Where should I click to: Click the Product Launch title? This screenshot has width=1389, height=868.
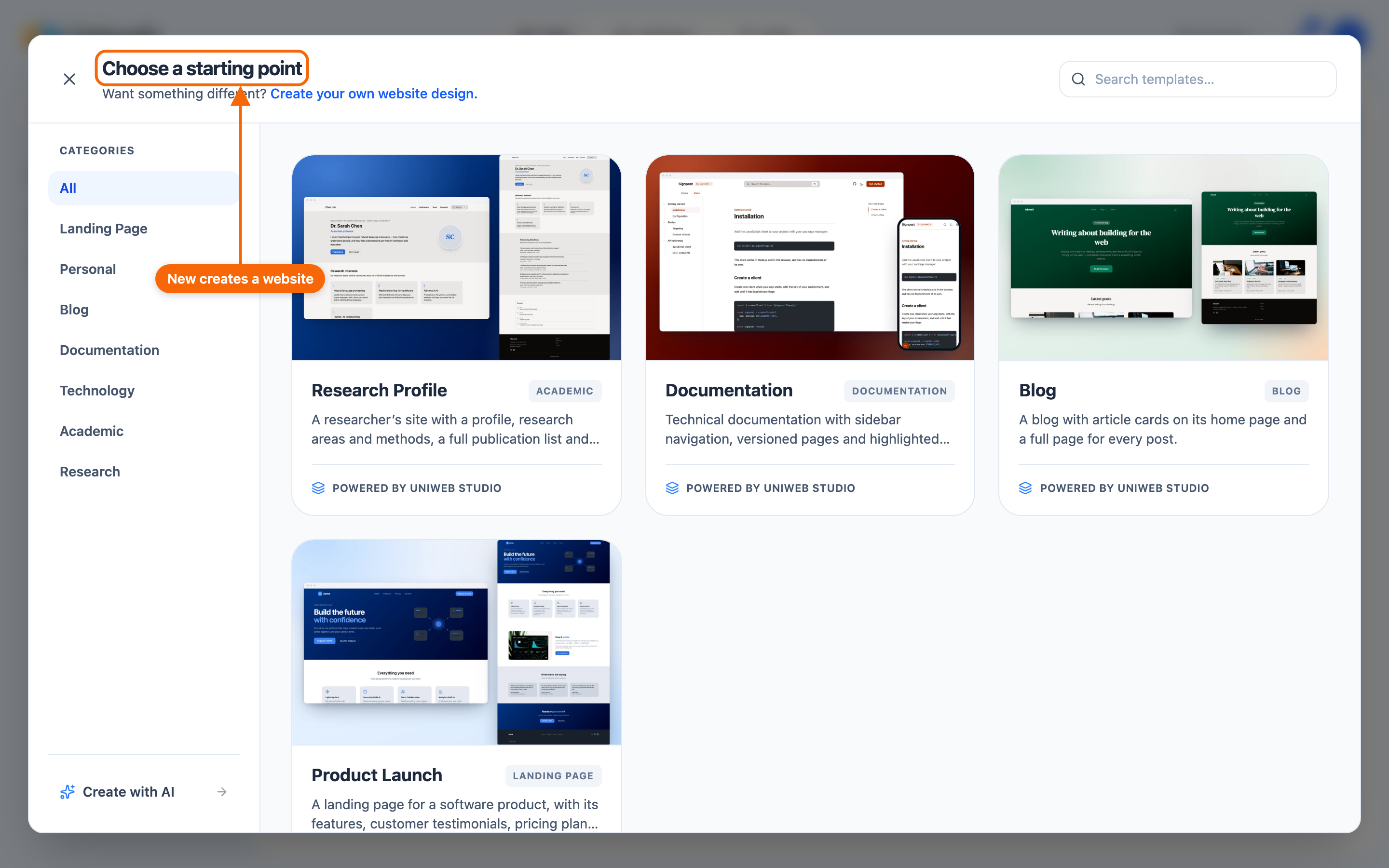tap(377, 775)
